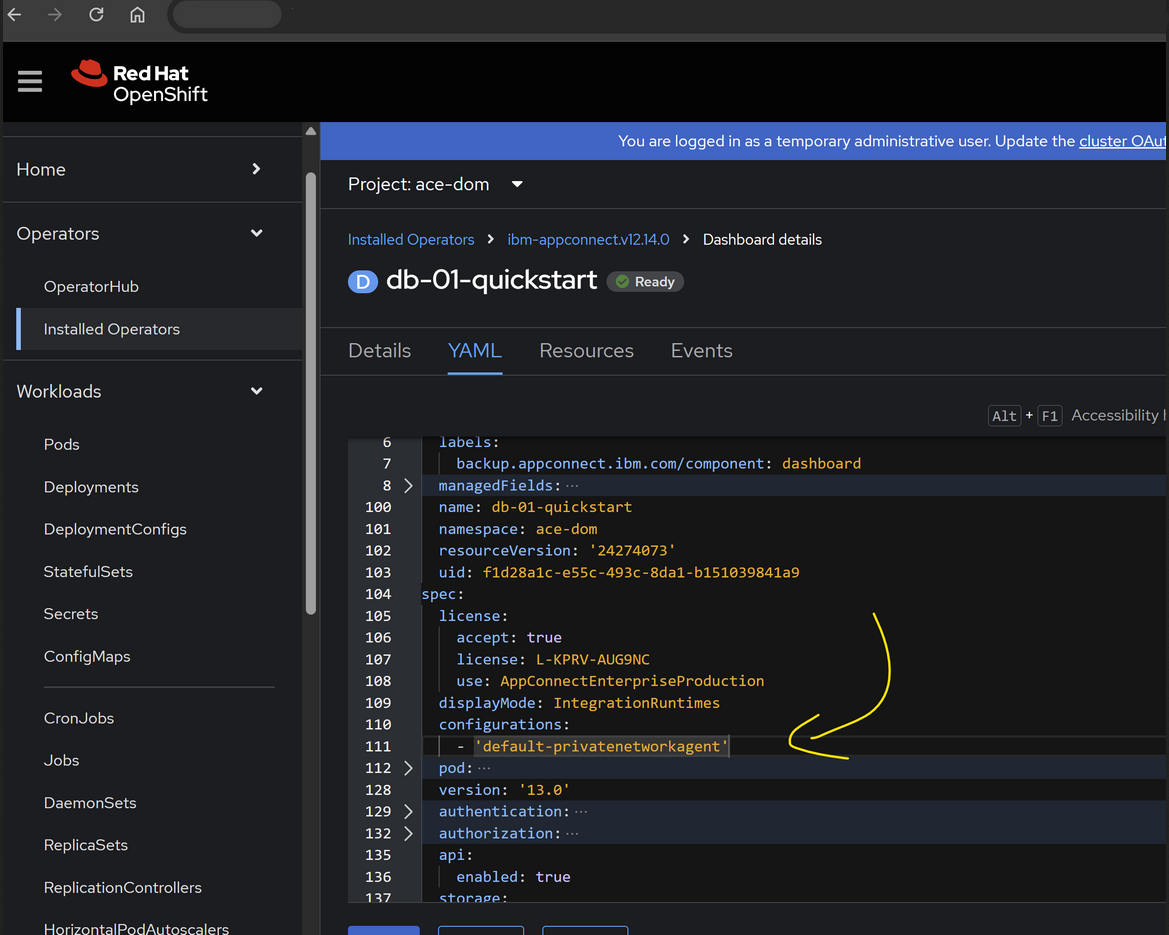
Task: Expand the folded authorization section
Action: 408,833
